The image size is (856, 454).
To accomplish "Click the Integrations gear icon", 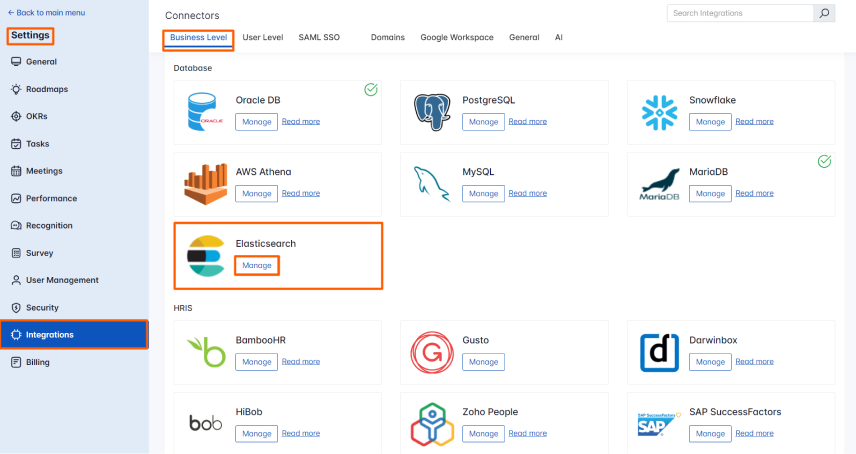I will pyautogui.click(x=16, y=334).
